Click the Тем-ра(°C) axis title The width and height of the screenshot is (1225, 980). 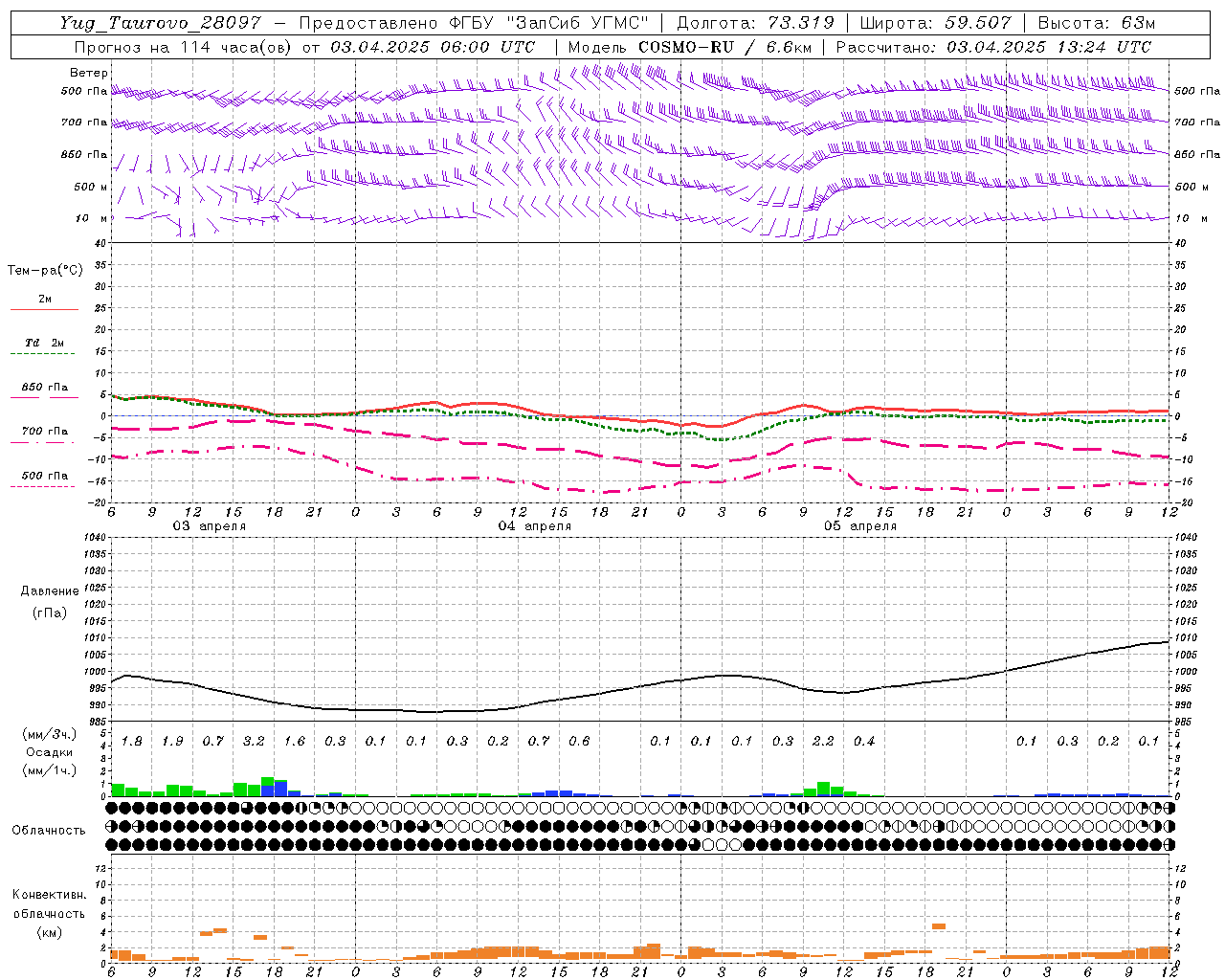pyautogui.click(x=45, y=271)
